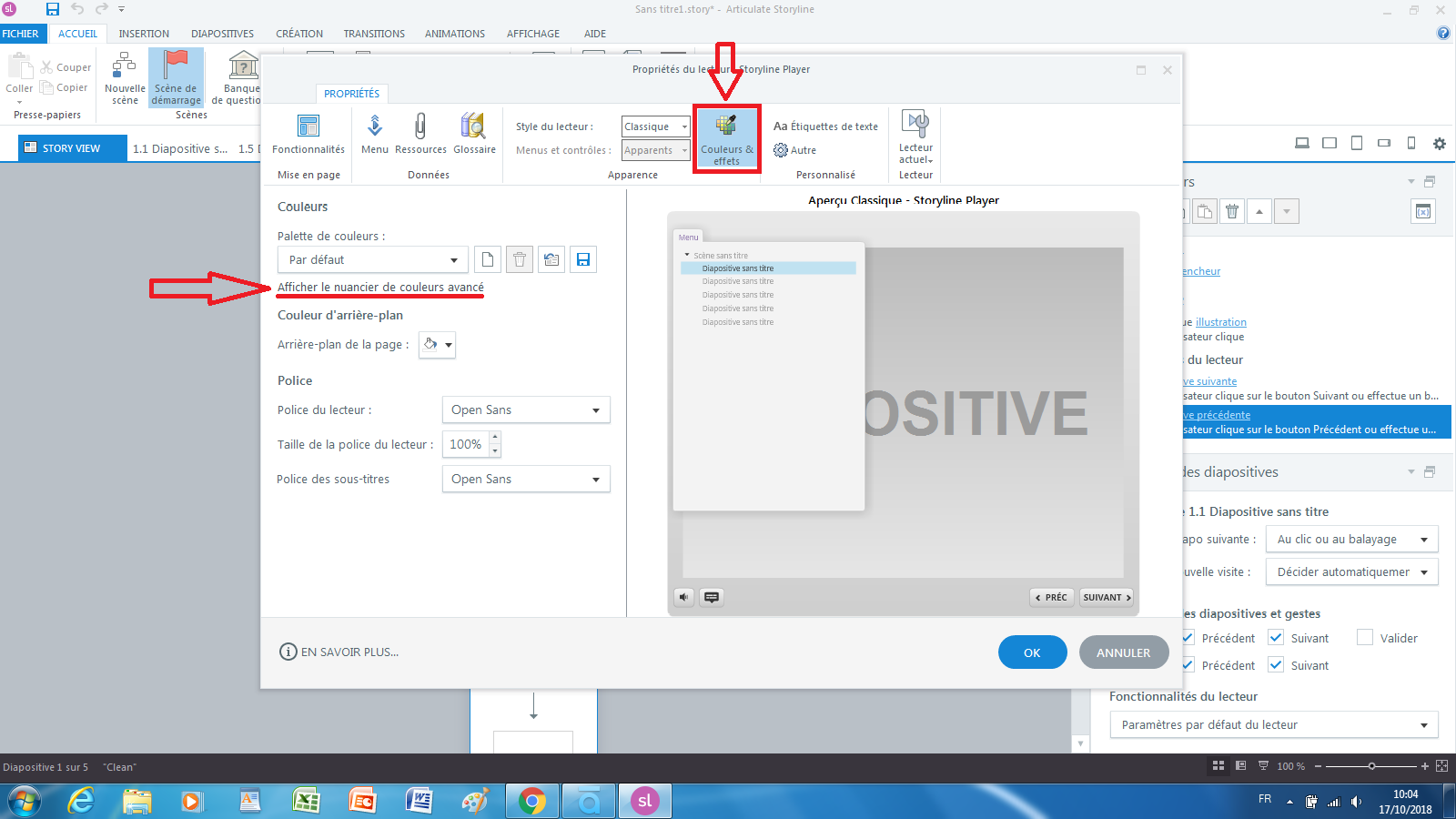Open the Palette de couleurs dropdown
The image size is (1456, 819).
tap(373, 259)
